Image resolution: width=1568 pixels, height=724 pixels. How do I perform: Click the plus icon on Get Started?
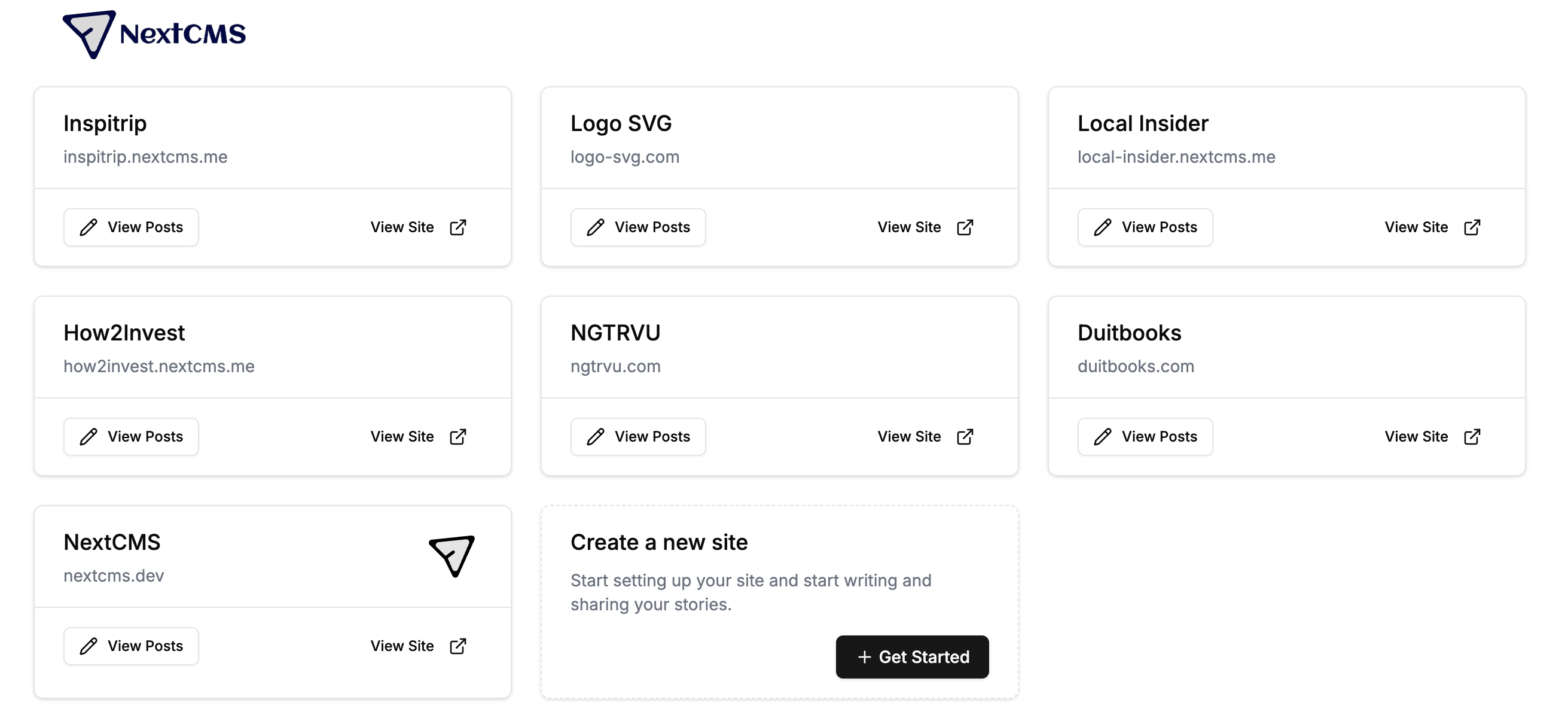(864, 657)
